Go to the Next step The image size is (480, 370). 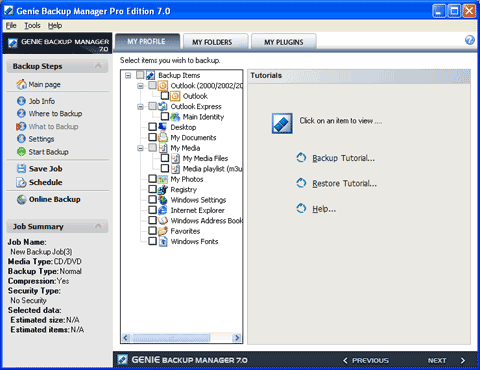tap(446, 360)
